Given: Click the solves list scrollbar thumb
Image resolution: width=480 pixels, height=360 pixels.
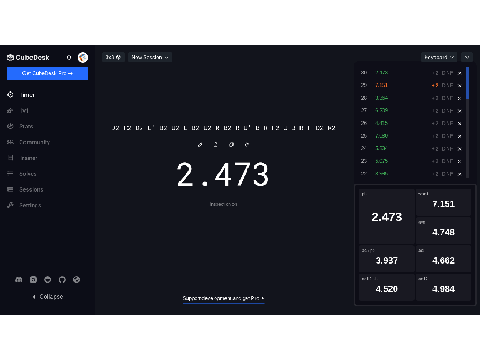Looking at the screenshot, I should 467,83.
